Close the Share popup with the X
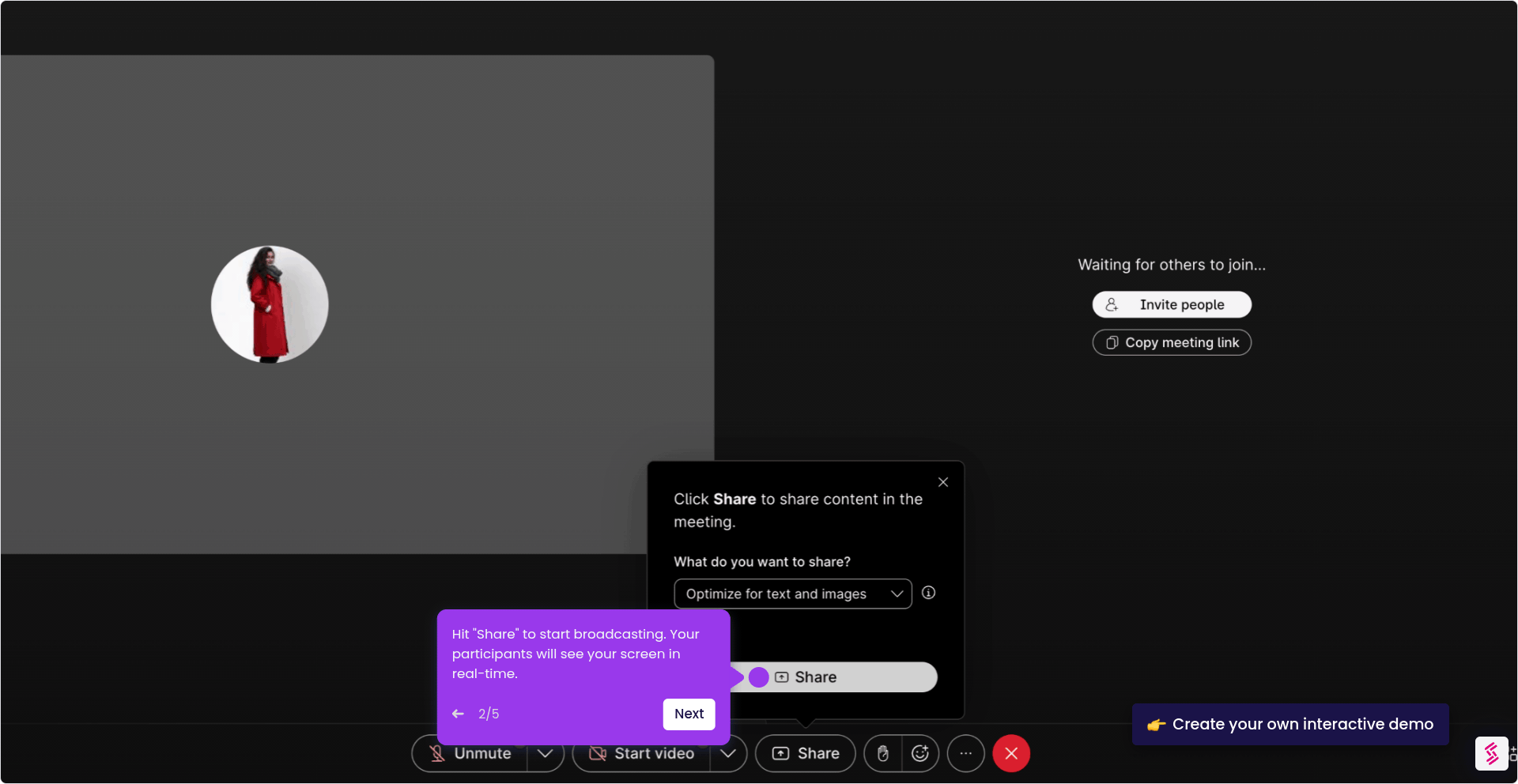 [x=943, y=482]
